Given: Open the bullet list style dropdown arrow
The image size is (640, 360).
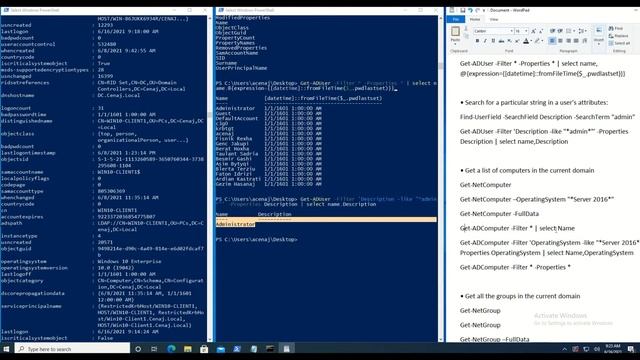Looking at the screenshot, I should tap(573, 31).
